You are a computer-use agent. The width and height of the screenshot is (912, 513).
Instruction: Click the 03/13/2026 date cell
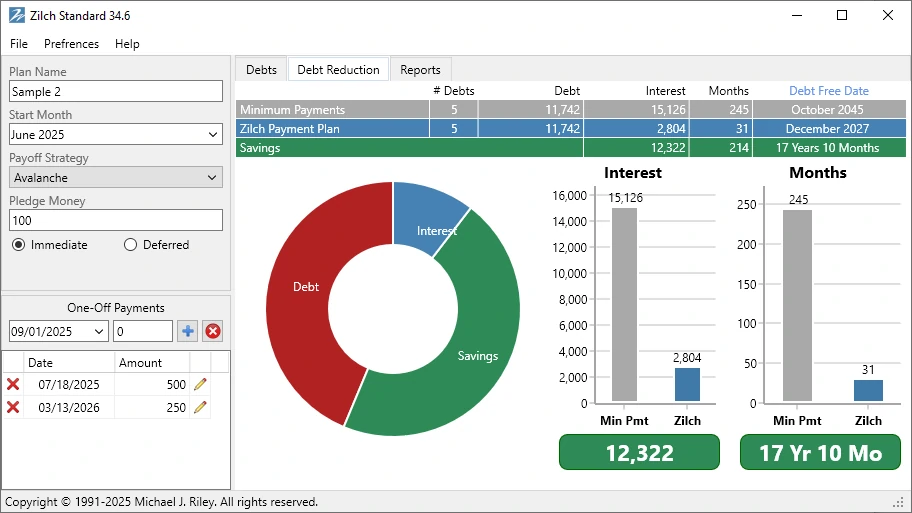69,407
